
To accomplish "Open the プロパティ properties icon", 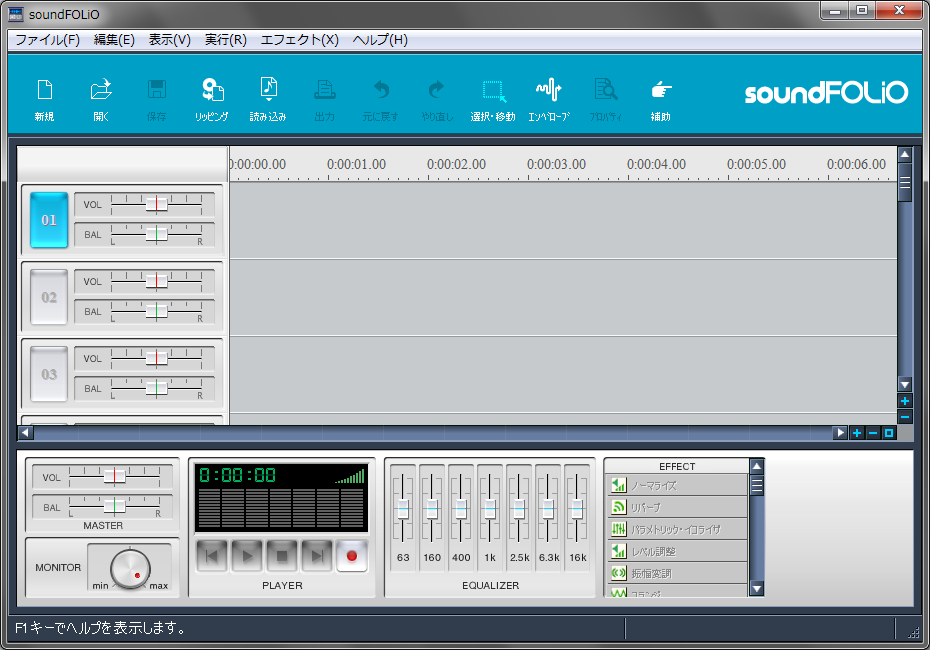I will click(606, 100).
